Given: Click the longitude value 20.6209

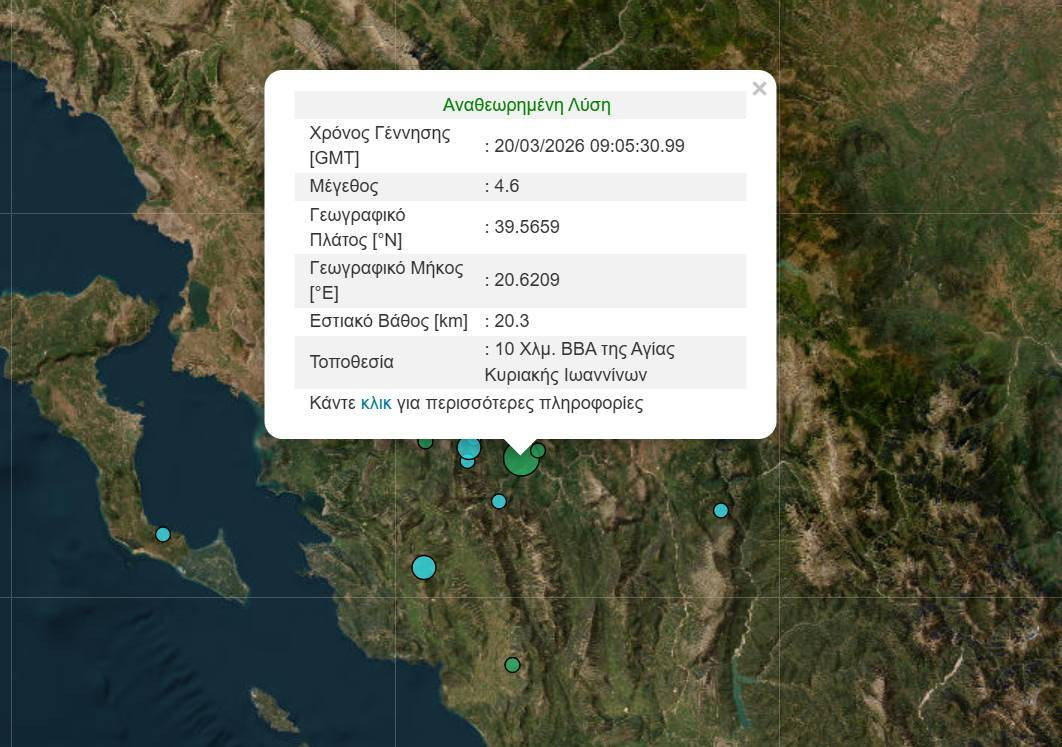Looking at the screenshot, I should click(x=526, y=280).
